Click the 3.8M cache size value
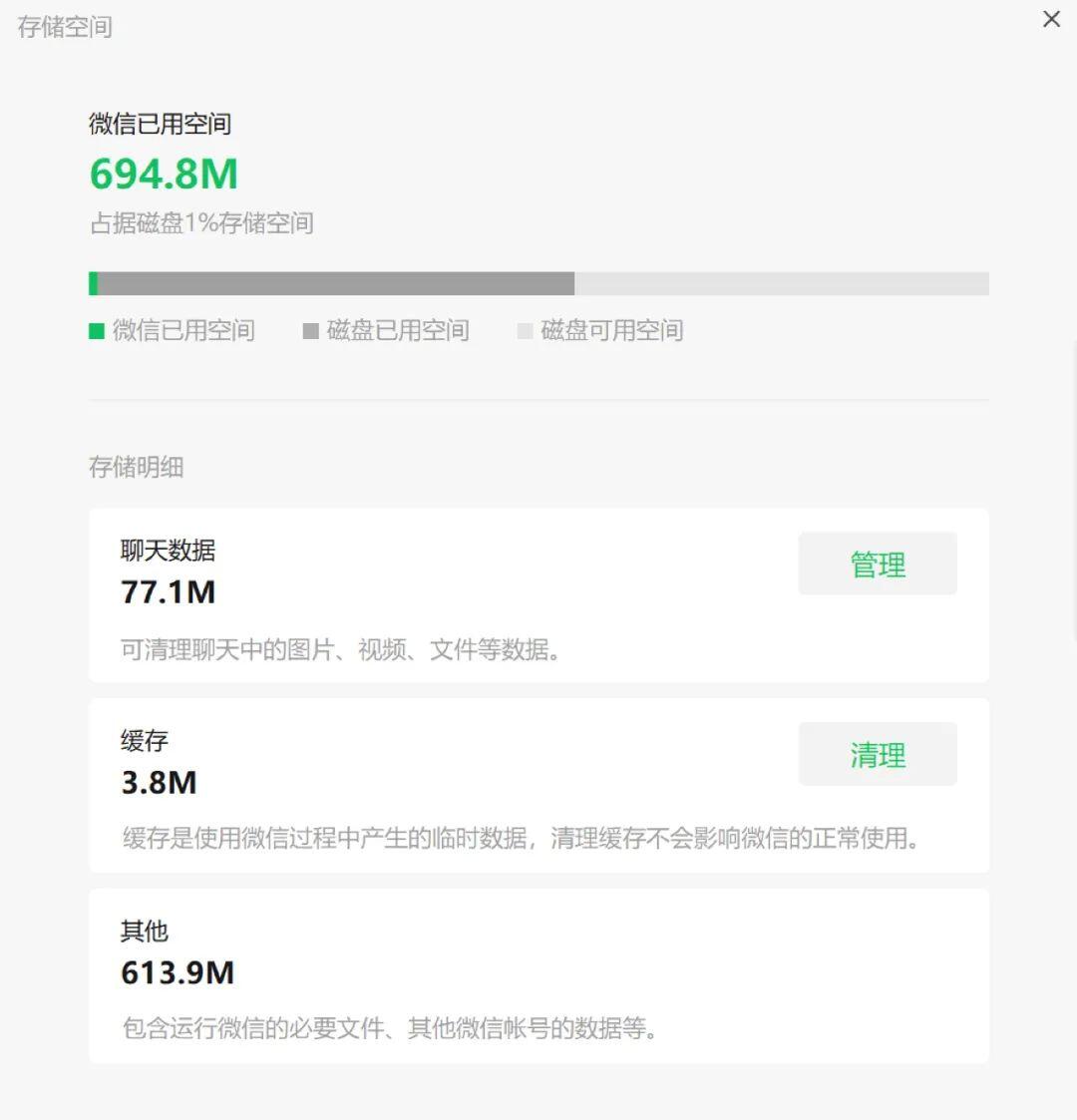1077x1120 pixels. (159, 783)
